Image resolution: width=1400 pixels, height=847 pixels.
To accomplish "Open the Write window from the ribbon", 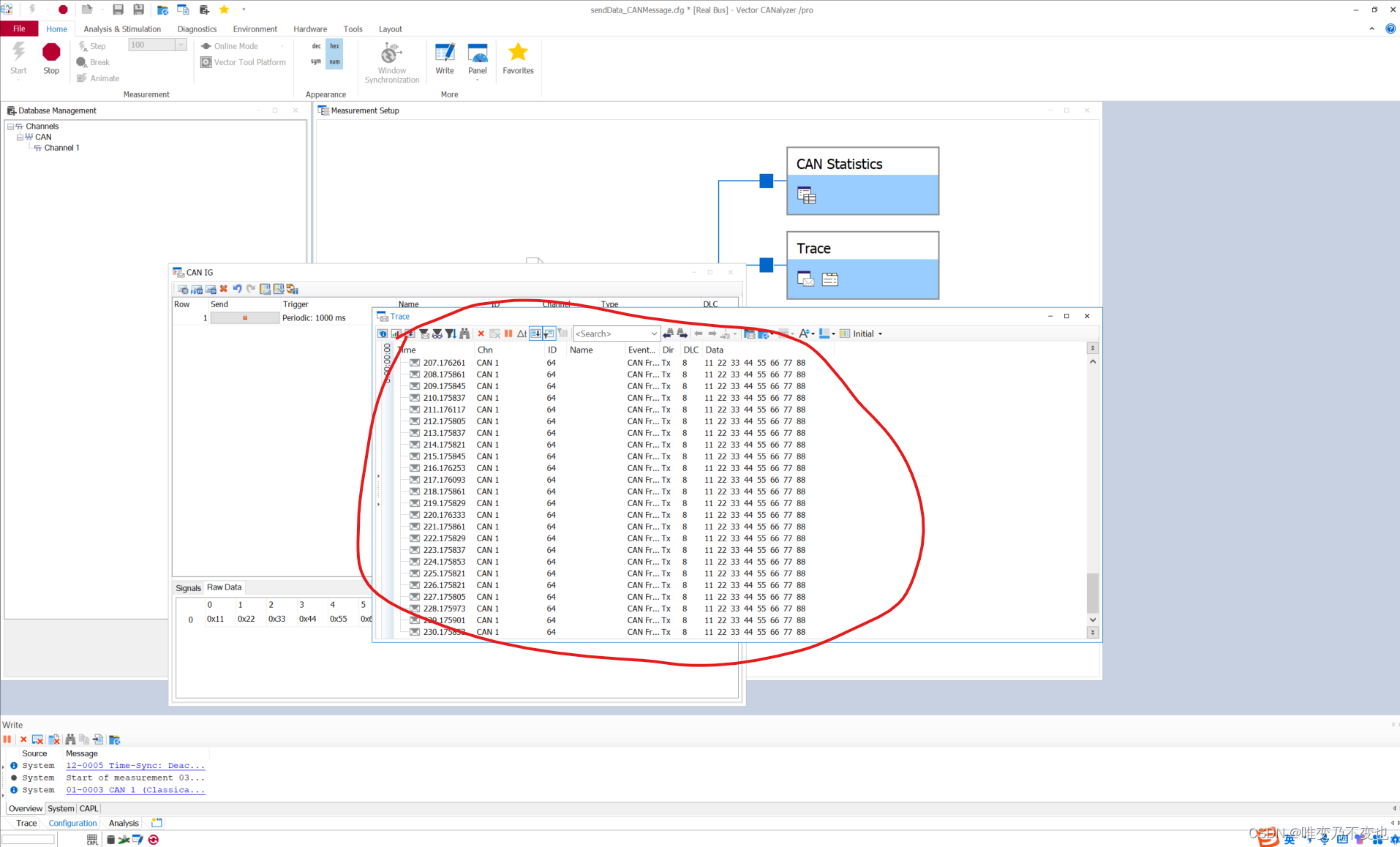I will pyautogui.click(x=445, y=59).
